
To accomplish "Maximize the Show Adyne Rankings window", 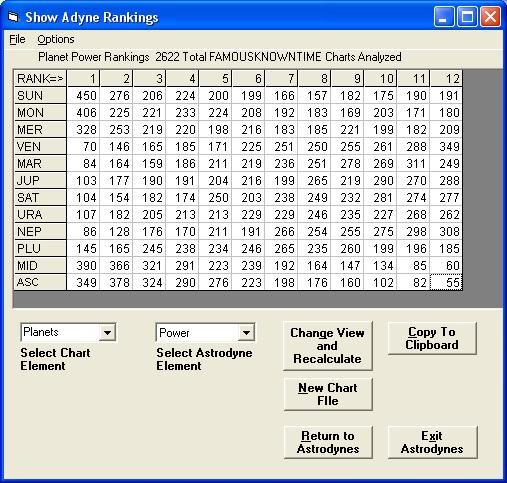I will (x=467, y=17).
